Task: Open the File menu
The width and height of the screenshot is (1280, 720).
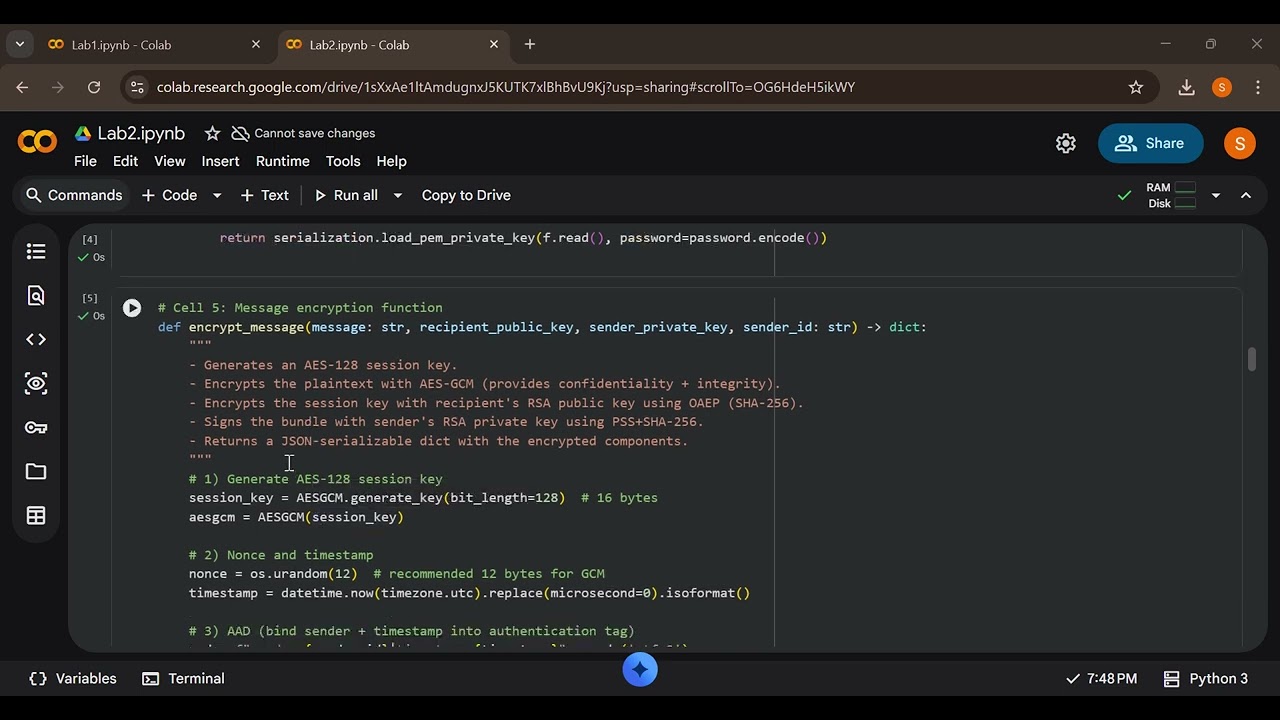Action: tap(85, 161)
